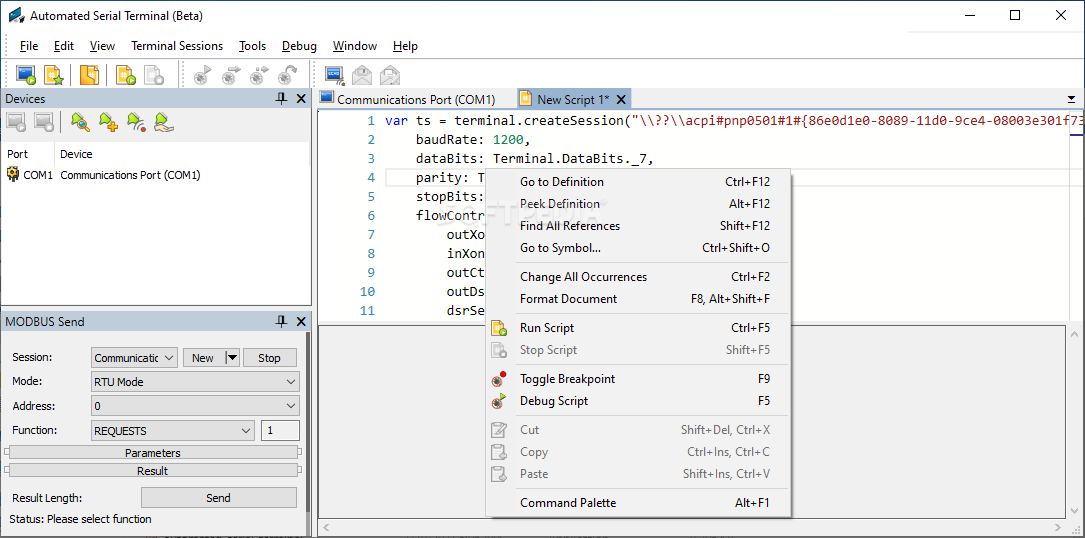
Task: Open the New button dropdown arrow
Action: point(232,357)
